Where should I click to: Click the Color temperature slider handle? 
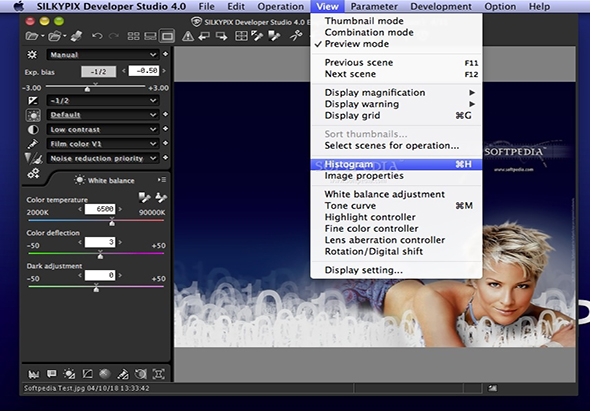[x=112, y=222]
